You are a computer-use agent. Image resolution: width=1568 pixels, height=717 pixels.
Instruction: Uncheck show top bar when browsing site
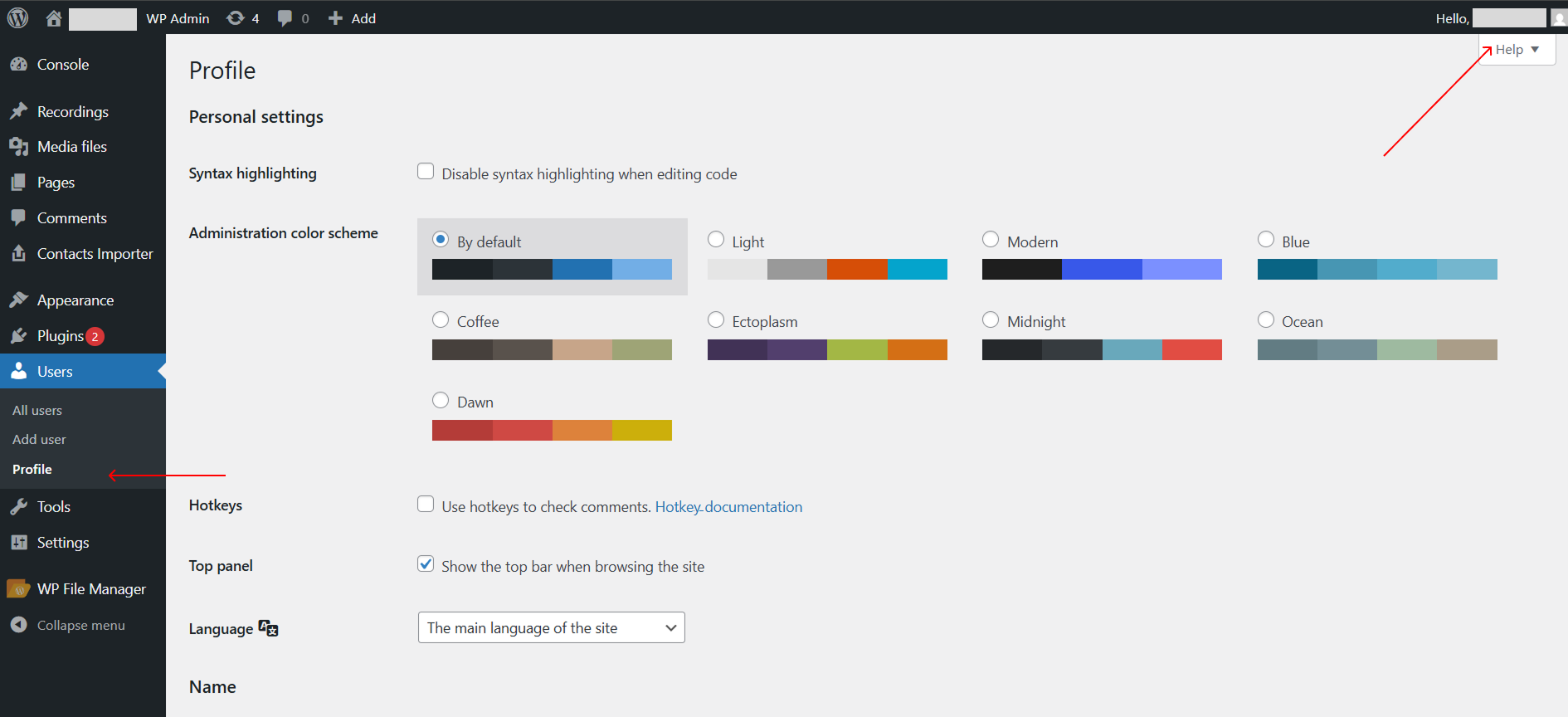426,564
